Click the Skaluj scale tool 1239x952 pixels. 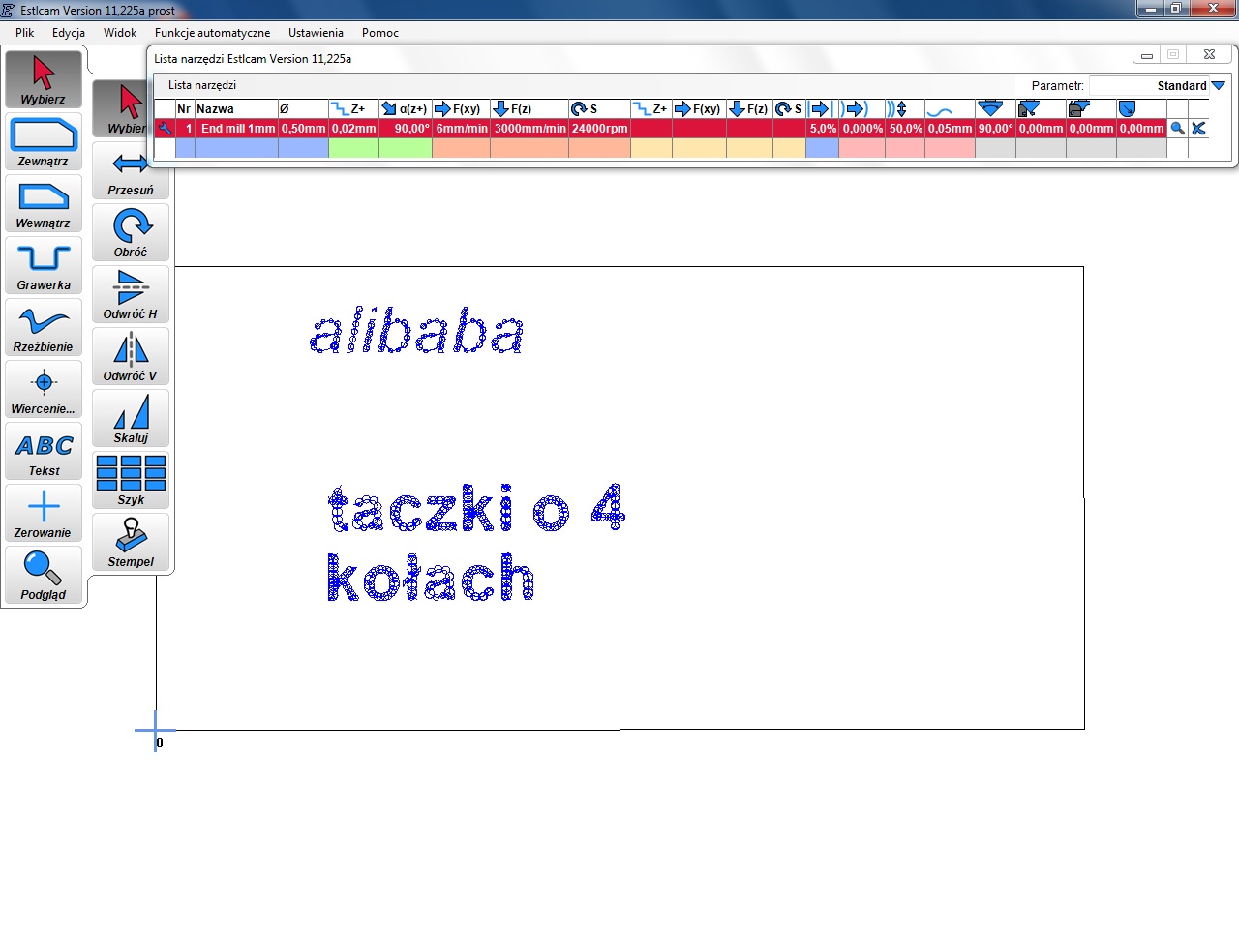[131, 418]
